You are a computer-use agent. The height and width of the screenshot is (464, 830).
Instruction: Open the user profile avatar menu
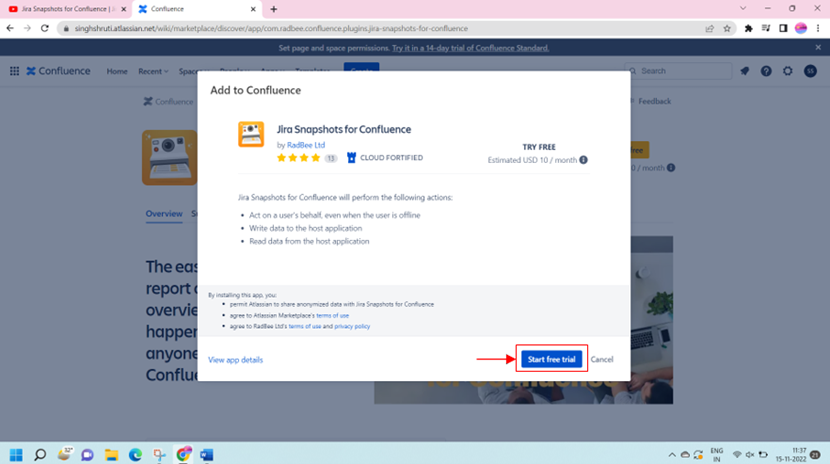[810, 71]
